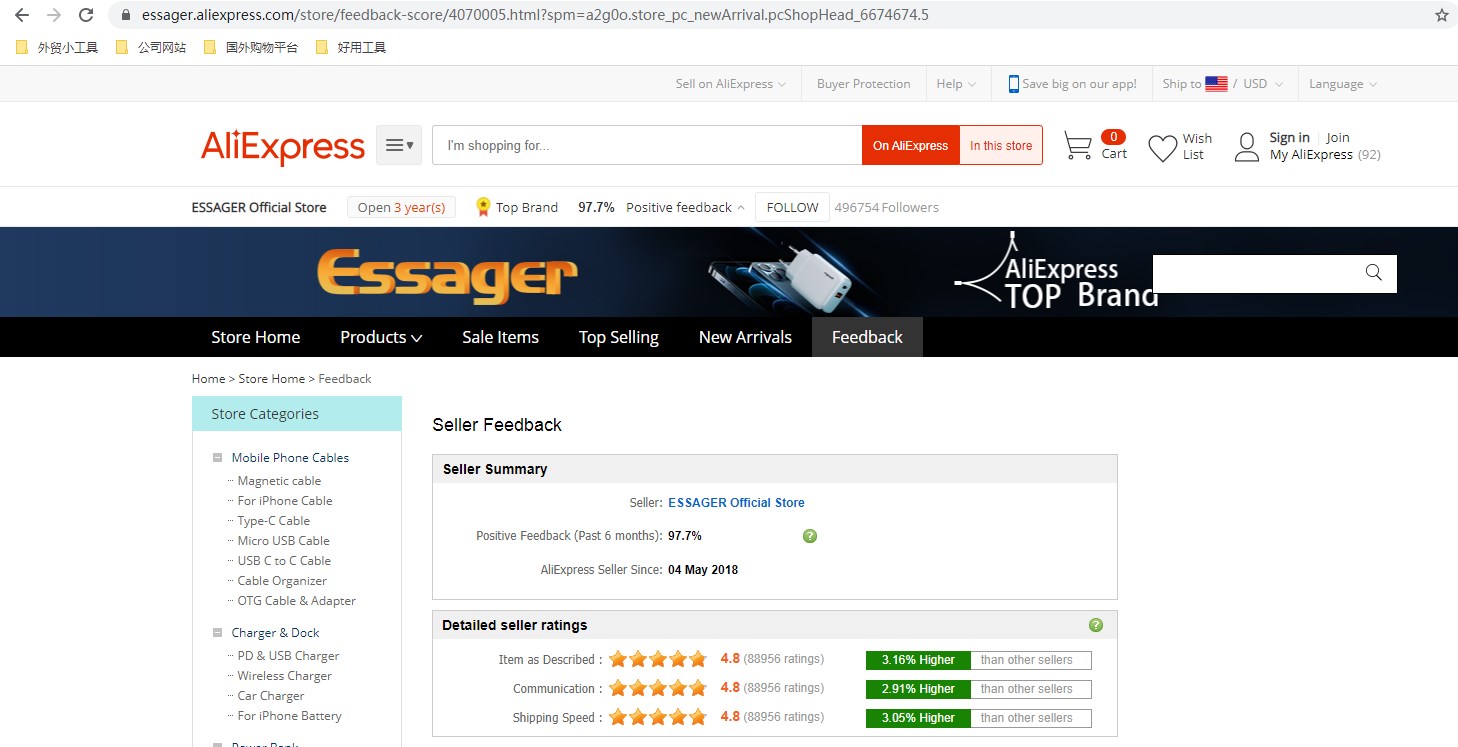
Task: Click the FOLLOW button
Action: (x=792, y=208)
